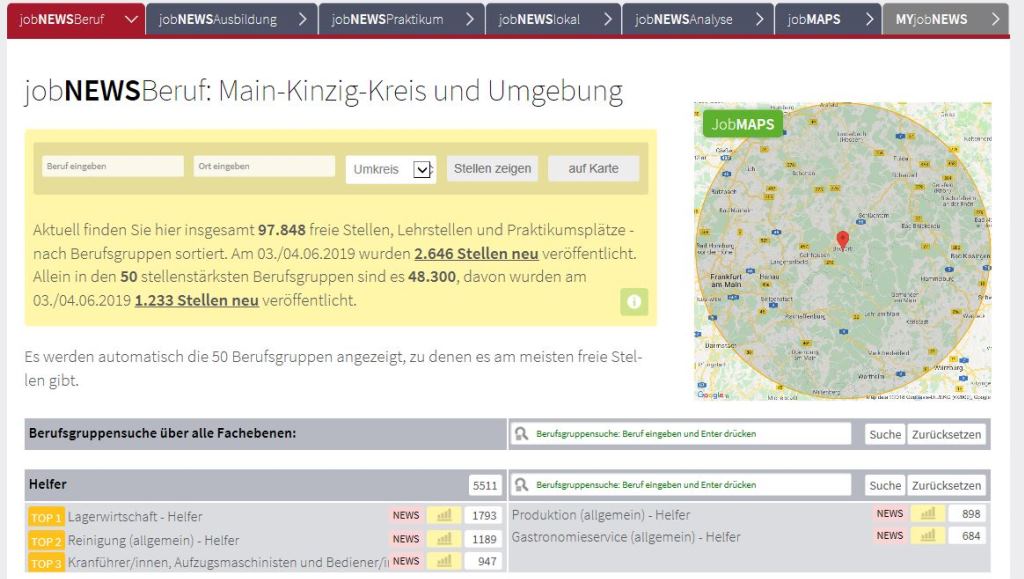Image resolution: width=1024 pixels, height=579 pixels.
Task: Expand the jobNEWSBeruf tab chevron
Action: 132,20
